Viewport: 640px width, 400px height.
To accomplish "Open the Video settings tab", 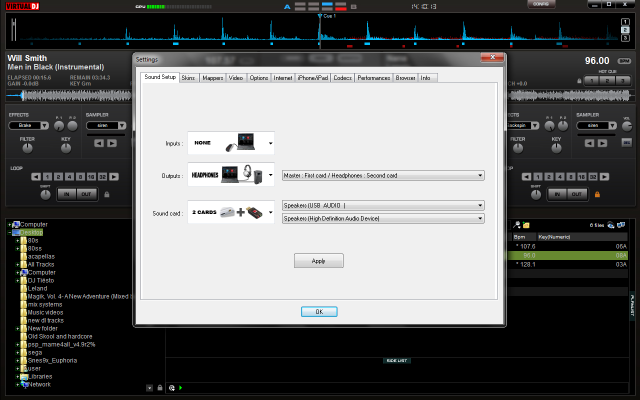I will [236, 78].
